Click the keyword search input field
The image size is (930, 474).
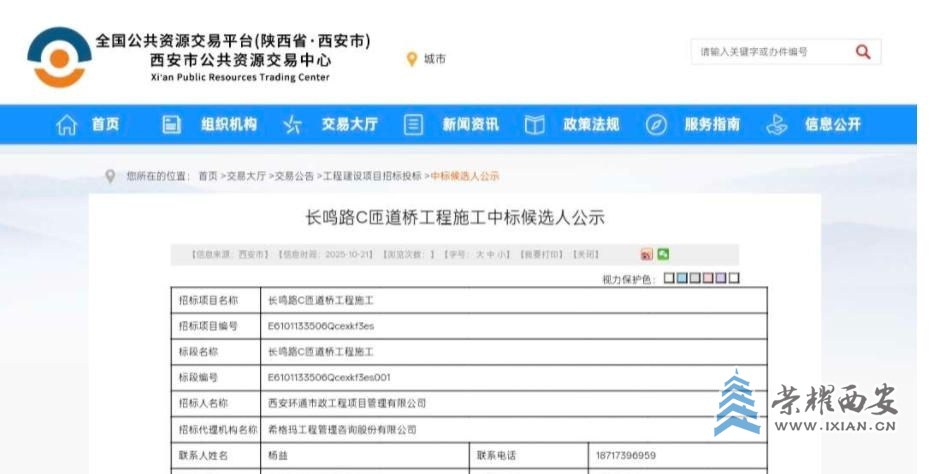pos(770,52)
